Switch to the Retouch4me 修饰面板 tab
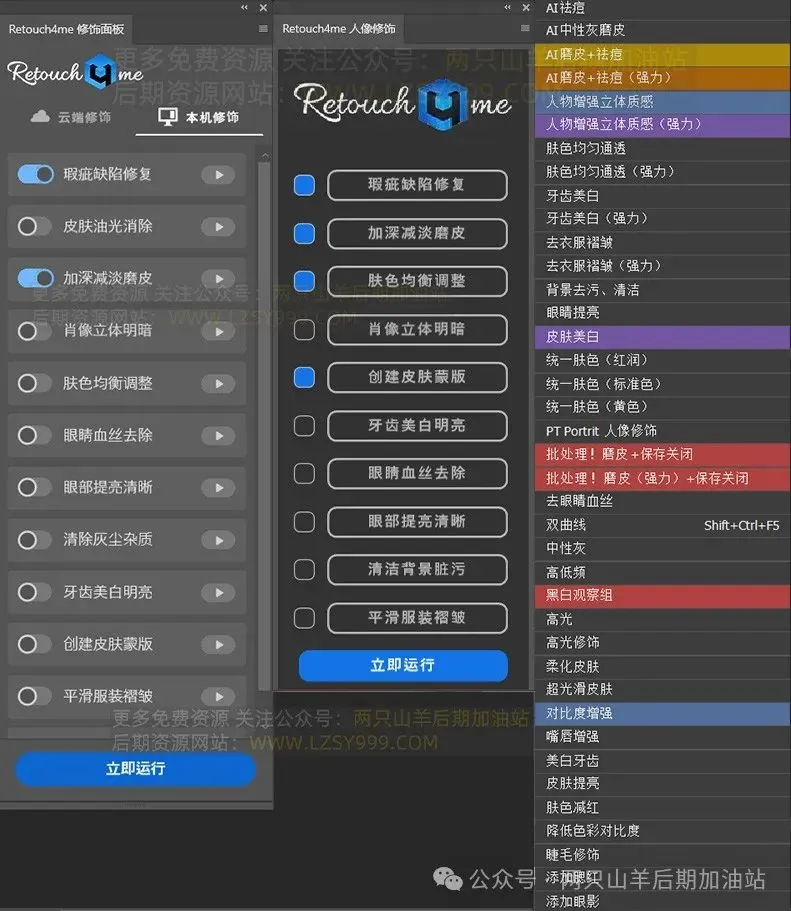The height and width of the screenshot is (911, 791). click(x=66, y=29)
